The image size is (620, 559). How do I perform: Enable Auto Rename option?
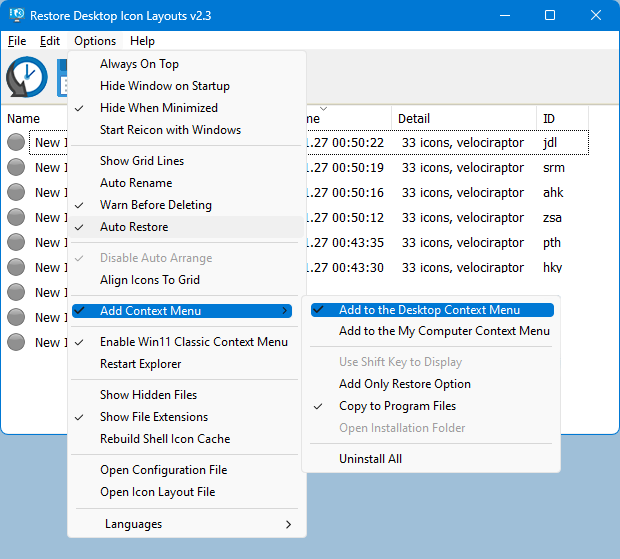pyautogui.click(x=186, y=183)
